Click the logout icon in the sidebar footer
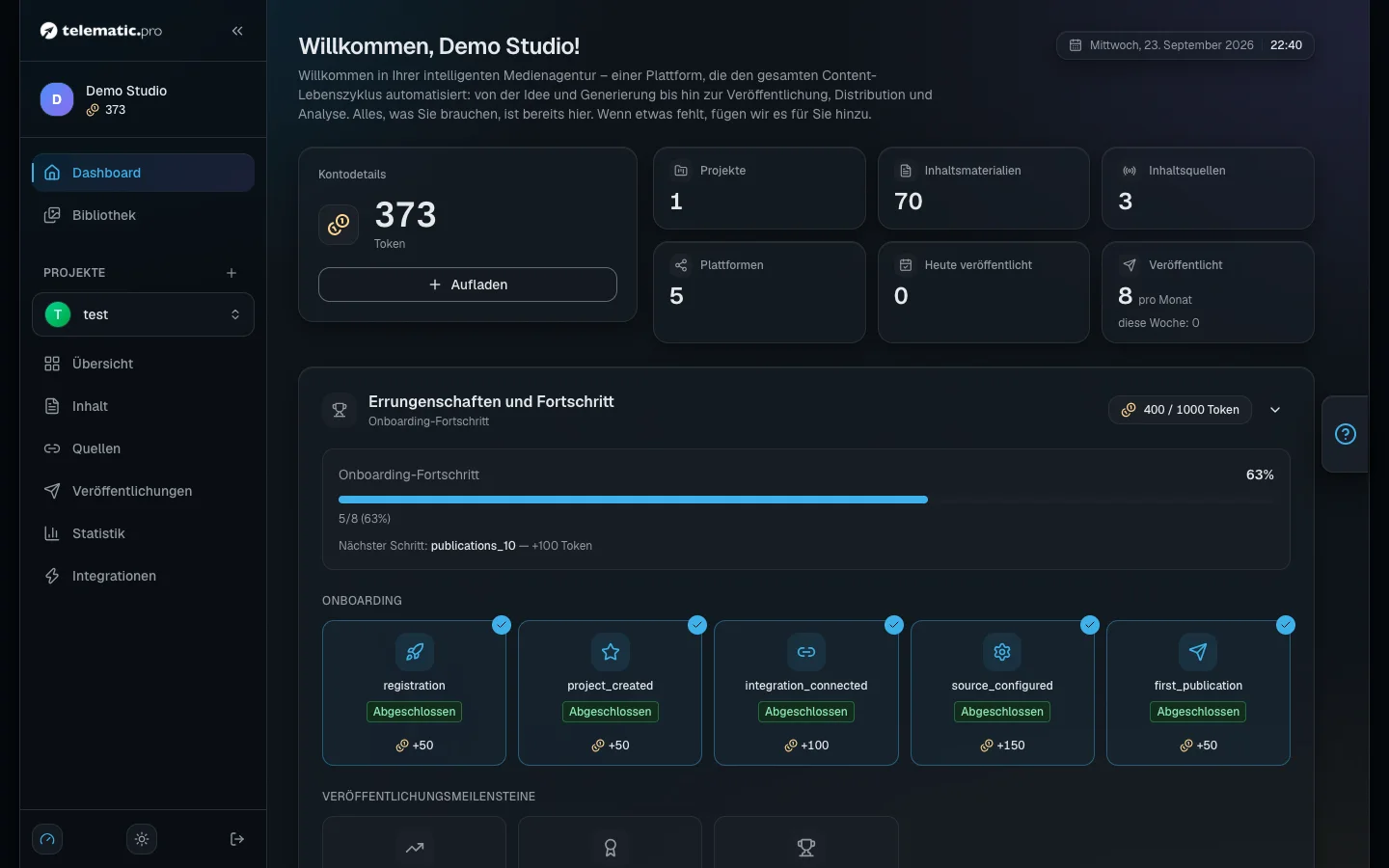Image resolution: width=1389 pixels, height=868 pixels. point(237,839)
